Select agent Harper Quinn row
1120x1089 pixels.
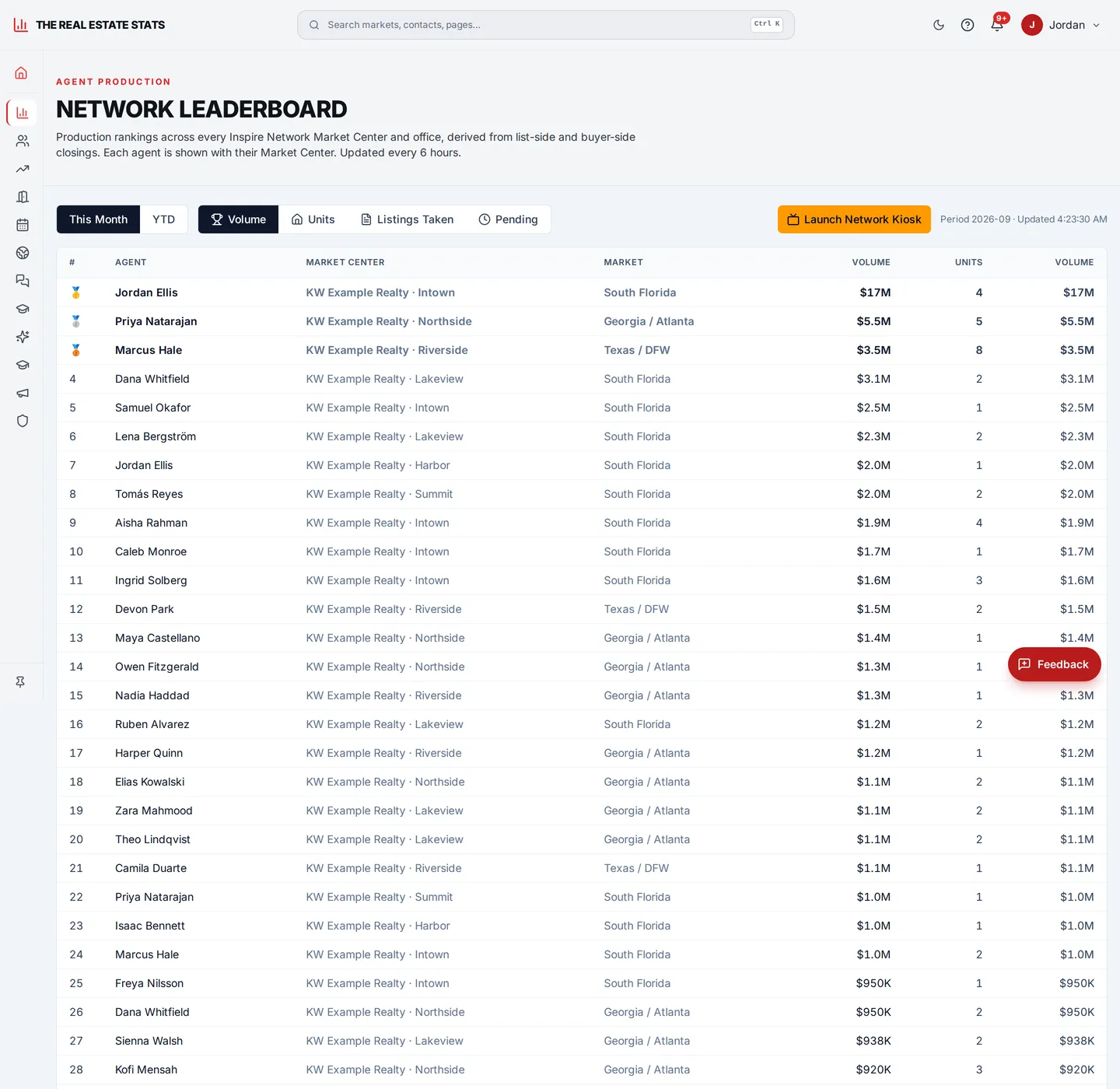(x=582, y=753)
